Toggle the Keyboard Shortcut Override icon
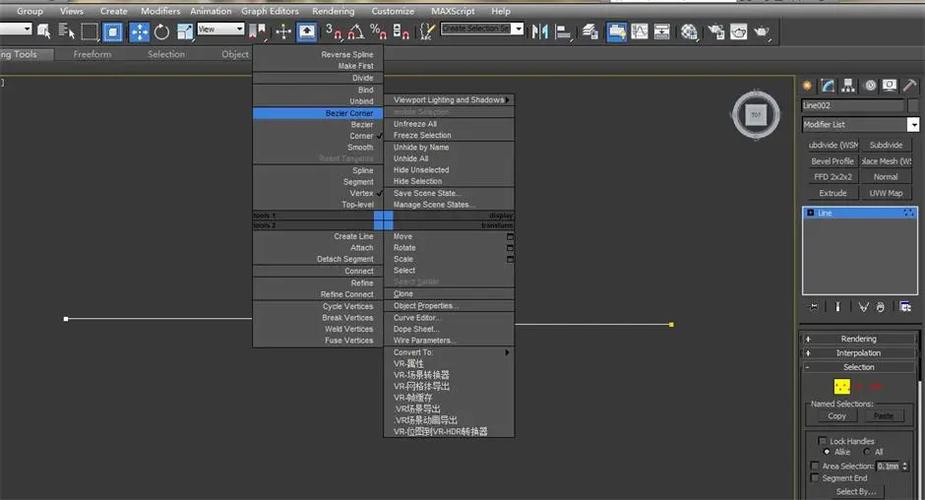The width and height of the screenshot is (925, 500). 306,32
